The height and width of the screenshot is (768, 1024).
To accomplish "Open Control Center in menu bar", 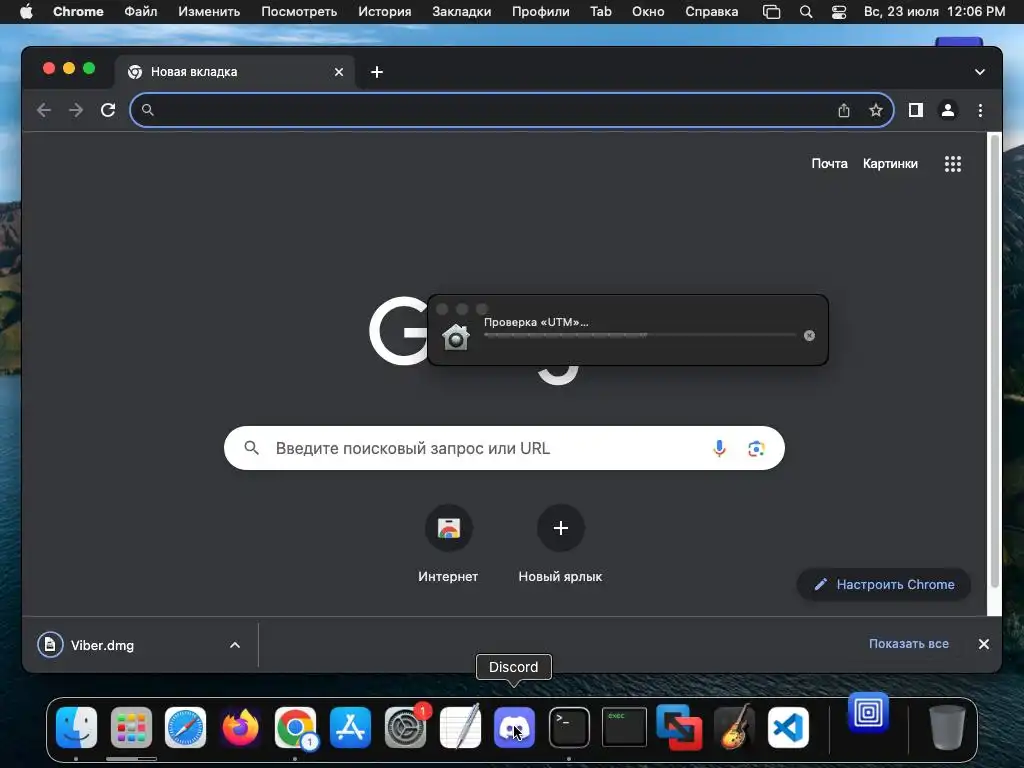I will [839, 12].
